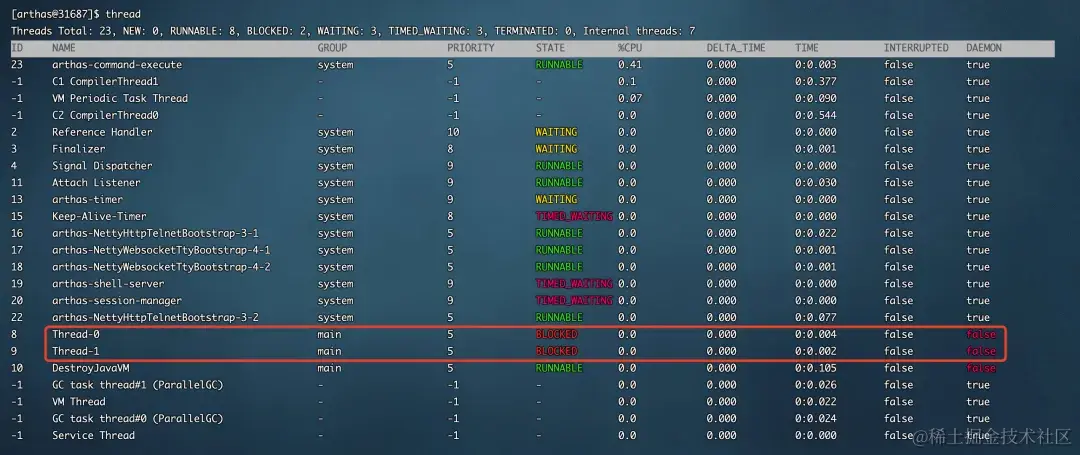Click TIMED_WAITING state of arthas-session-manager
The height and width of the screenshot is (455, 1080).
(x=574, y=301)
